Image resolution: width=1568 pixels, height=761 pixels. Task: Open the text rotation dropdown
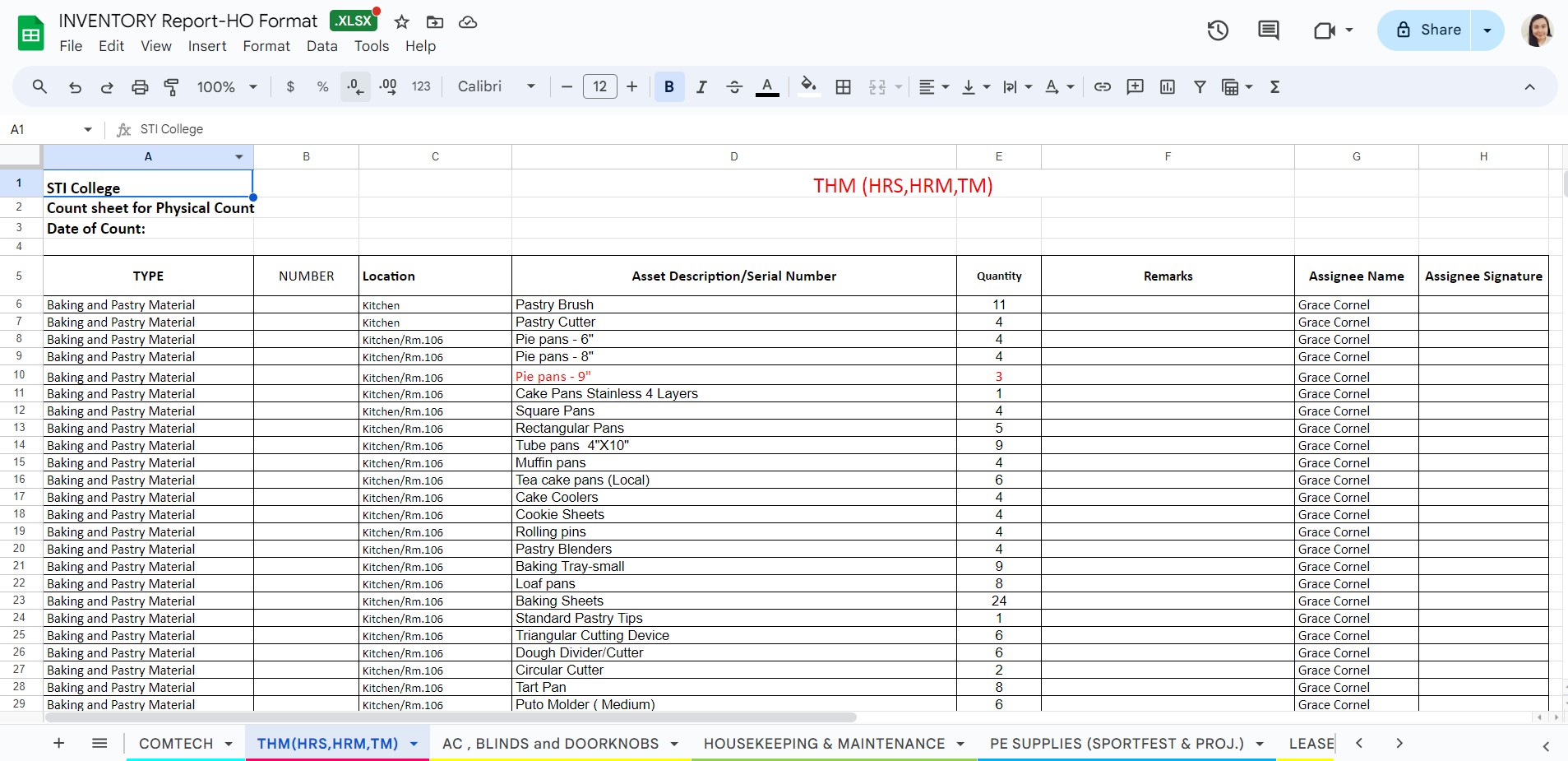click(x=1059, y=86)
